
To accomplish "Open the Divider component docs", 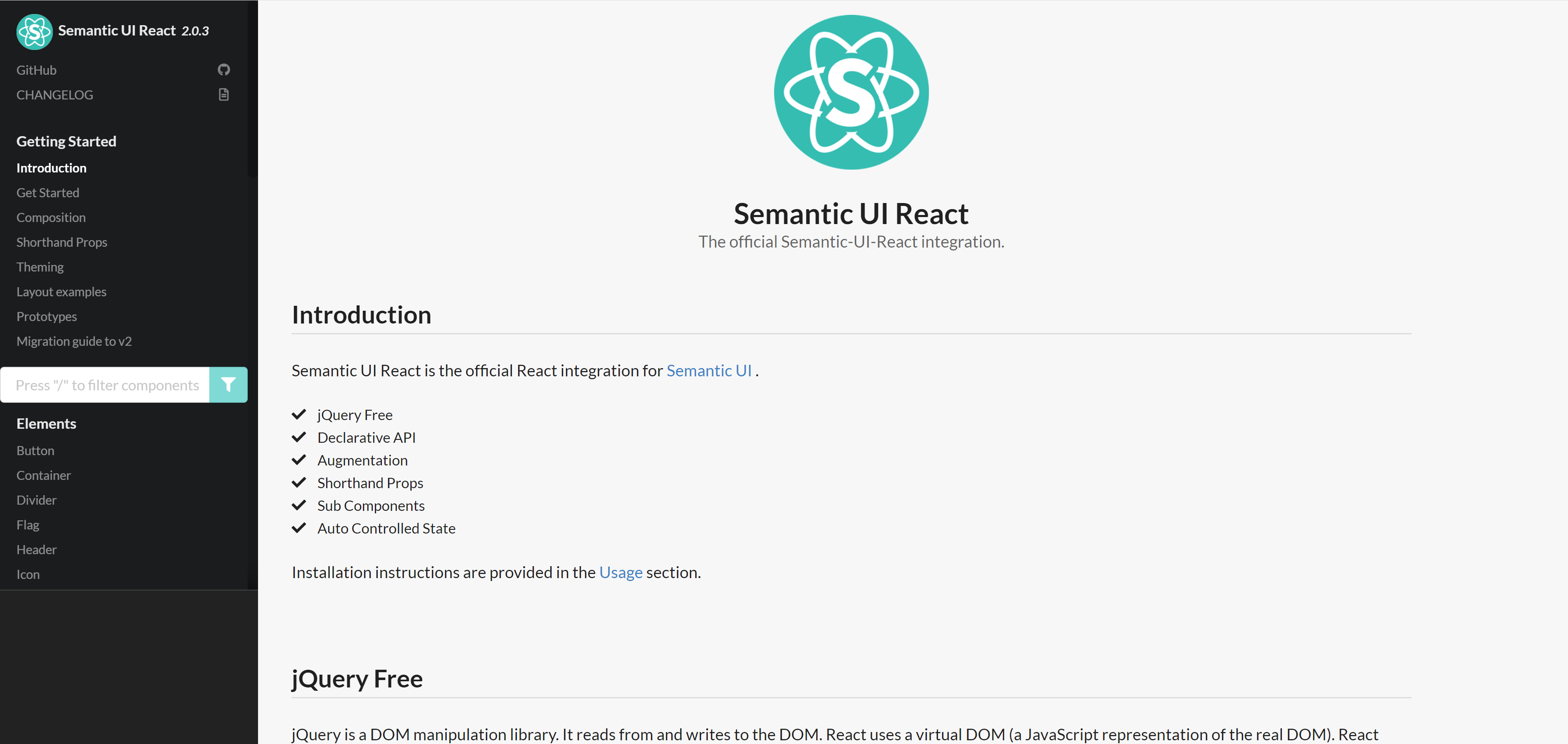I will point(36,500).
